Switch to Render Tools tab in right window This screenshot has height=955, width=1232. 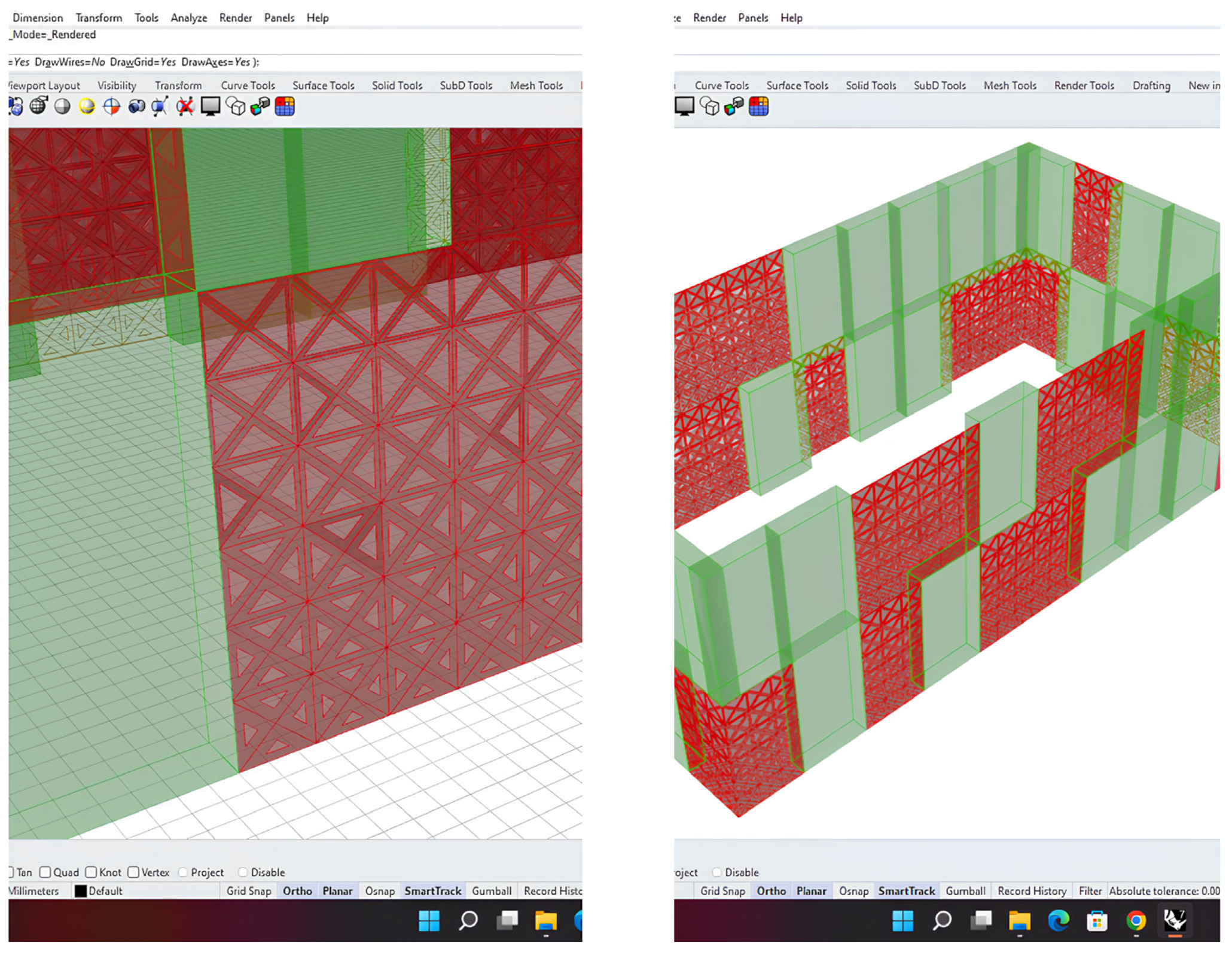[x=1084, y=86]
